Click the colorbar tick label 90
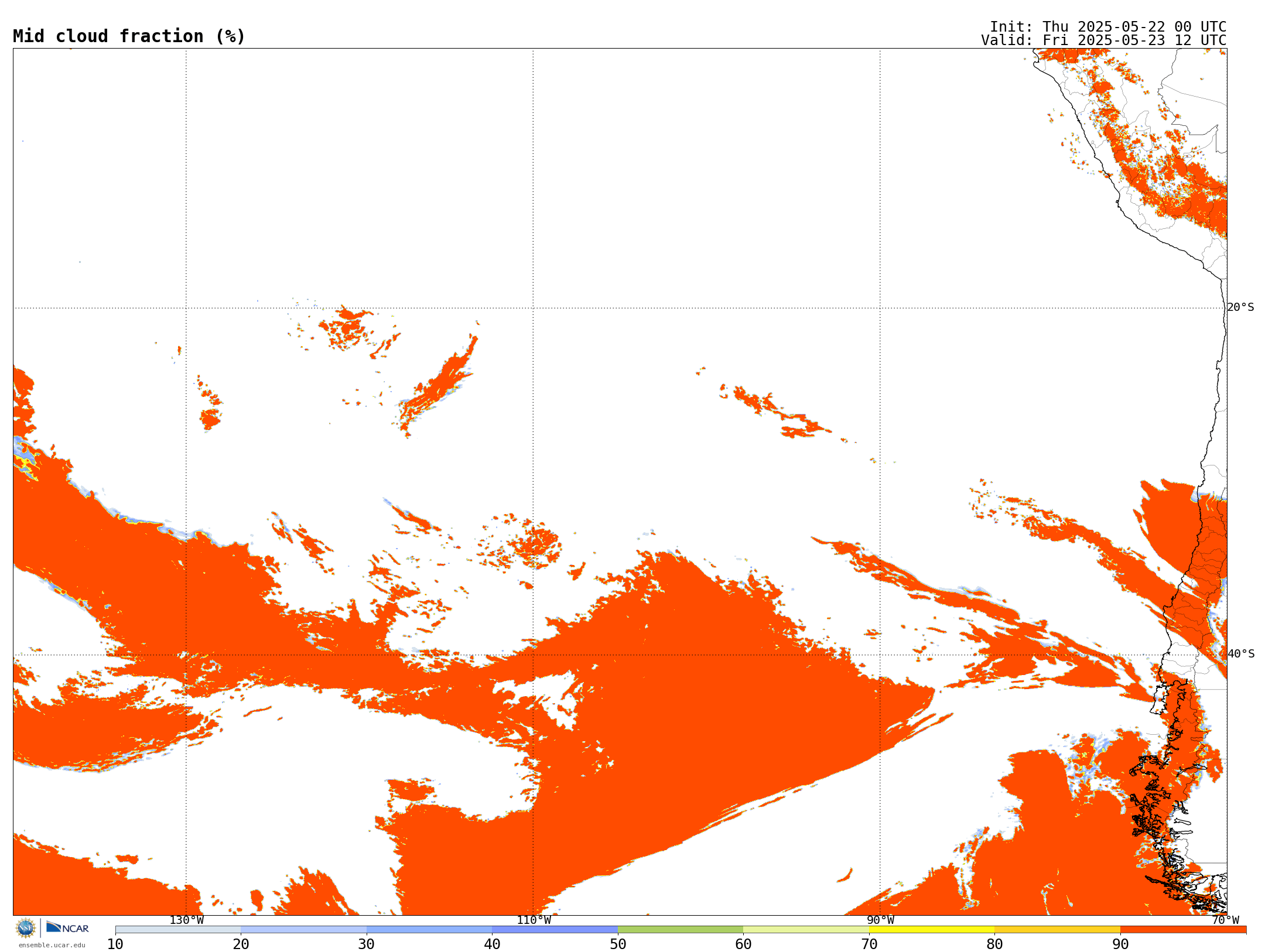 [1120, 944]
